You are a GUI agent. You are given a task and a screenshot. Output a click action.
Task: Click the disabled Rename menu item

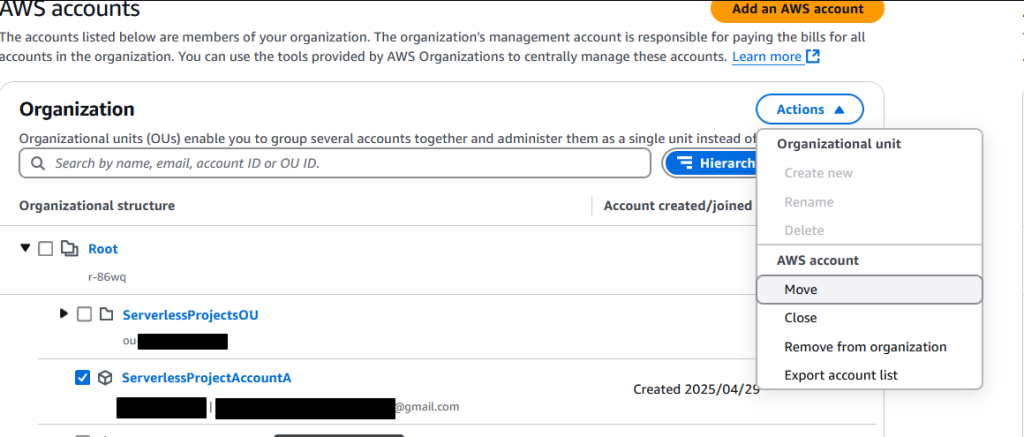[x=869, y=202]
